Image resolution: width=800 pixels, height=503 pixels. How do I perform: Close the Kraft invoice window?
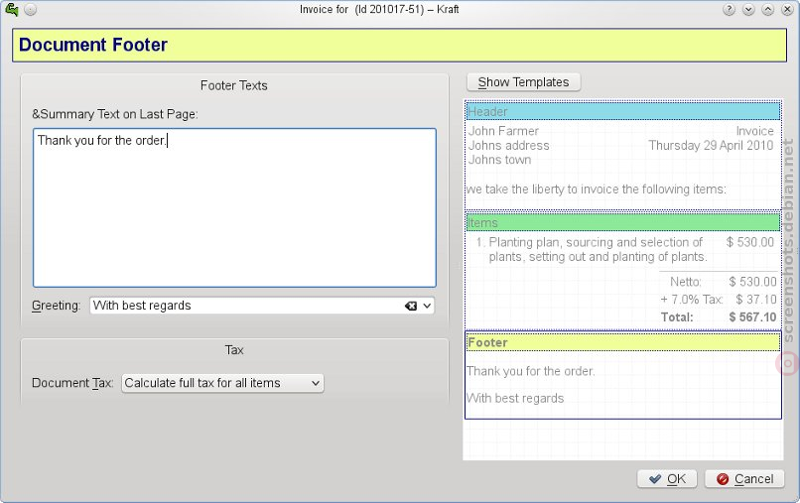pos(787,10)
